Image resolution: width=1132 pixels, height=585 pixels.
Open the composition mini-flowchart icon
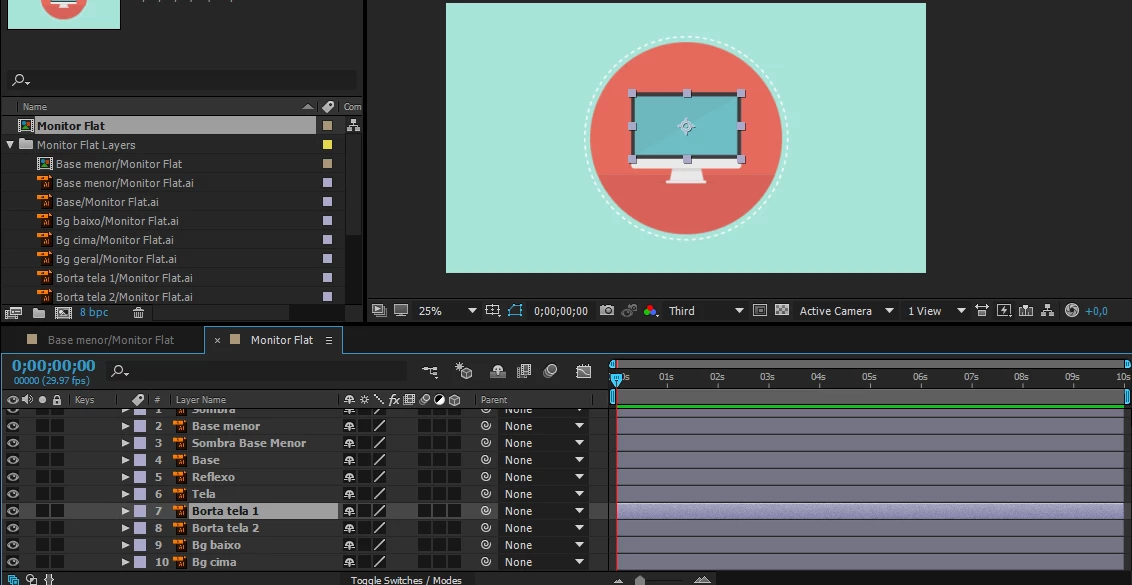[430, 372]
